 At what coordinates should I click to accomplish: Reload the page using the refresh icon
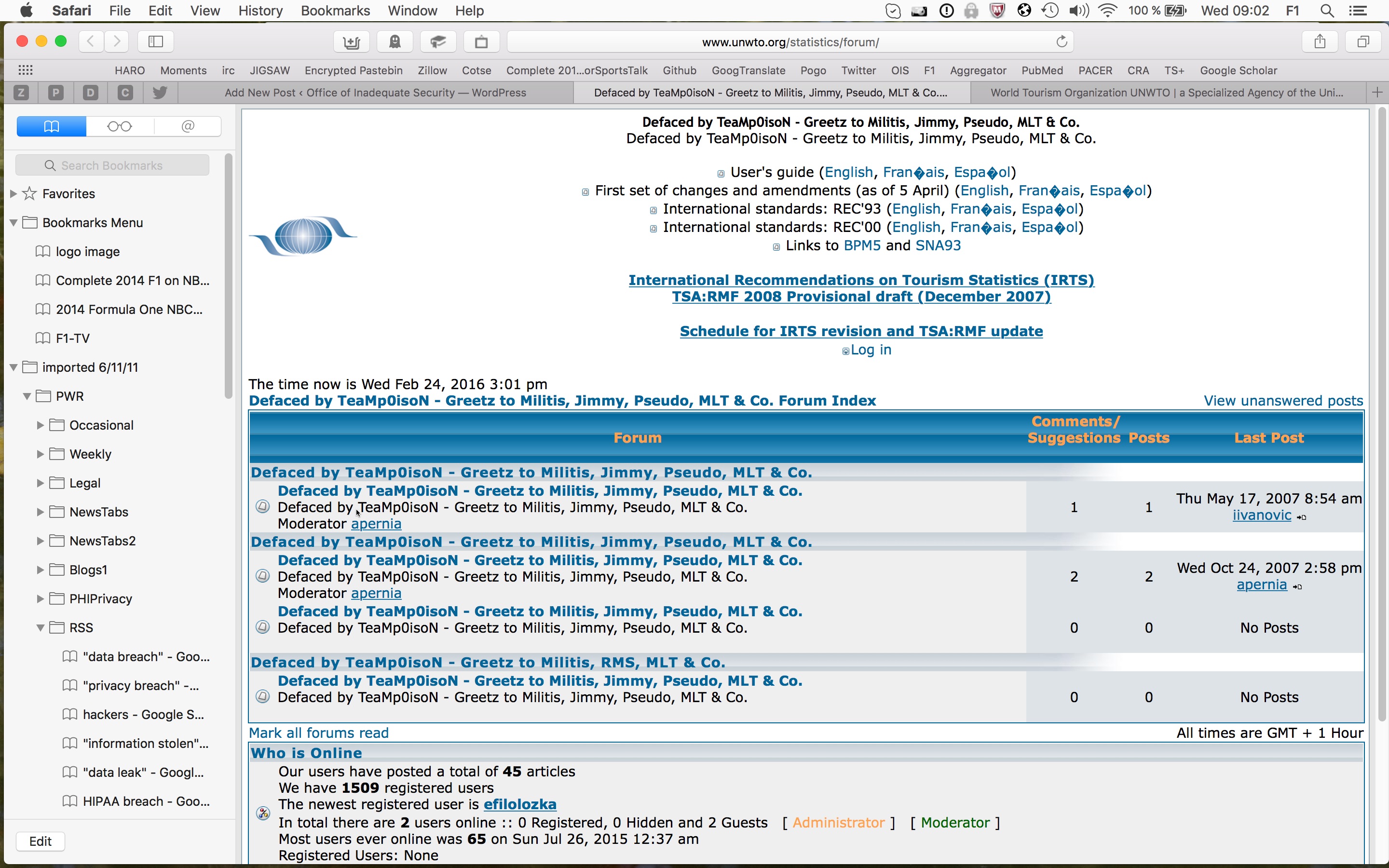[x=1061, y=41]
